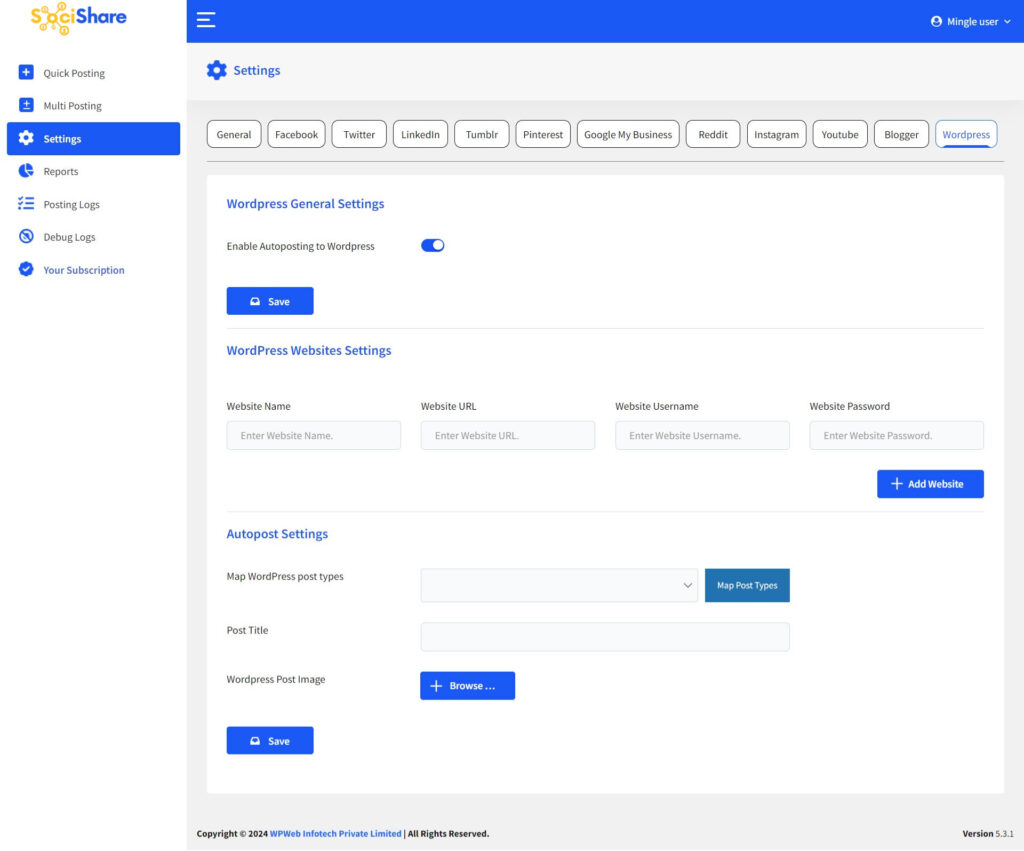Screen dimensions: 1024x851
Task: Click the Mingle user account name
Action: click(972, 22)
